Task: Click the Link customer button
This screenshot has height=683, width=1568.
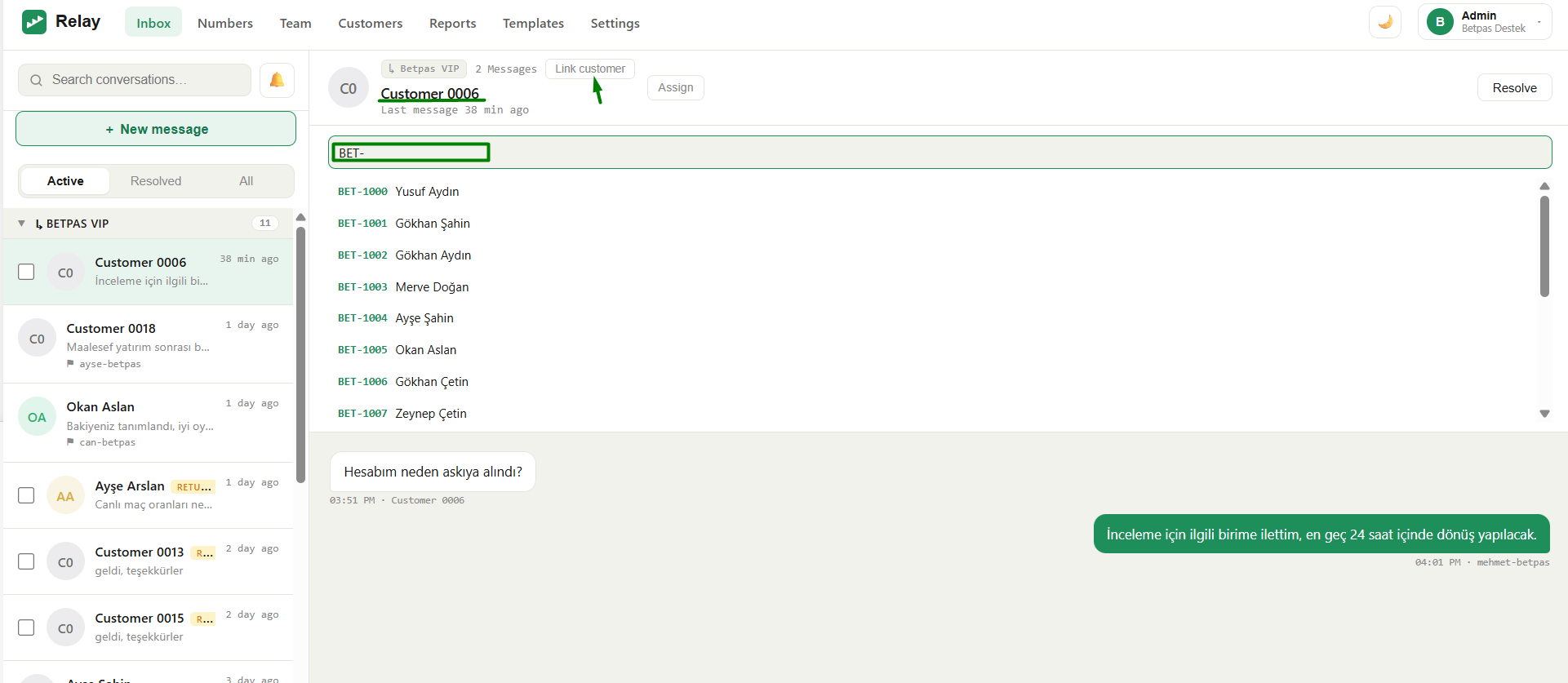Action: click(590, 69)
